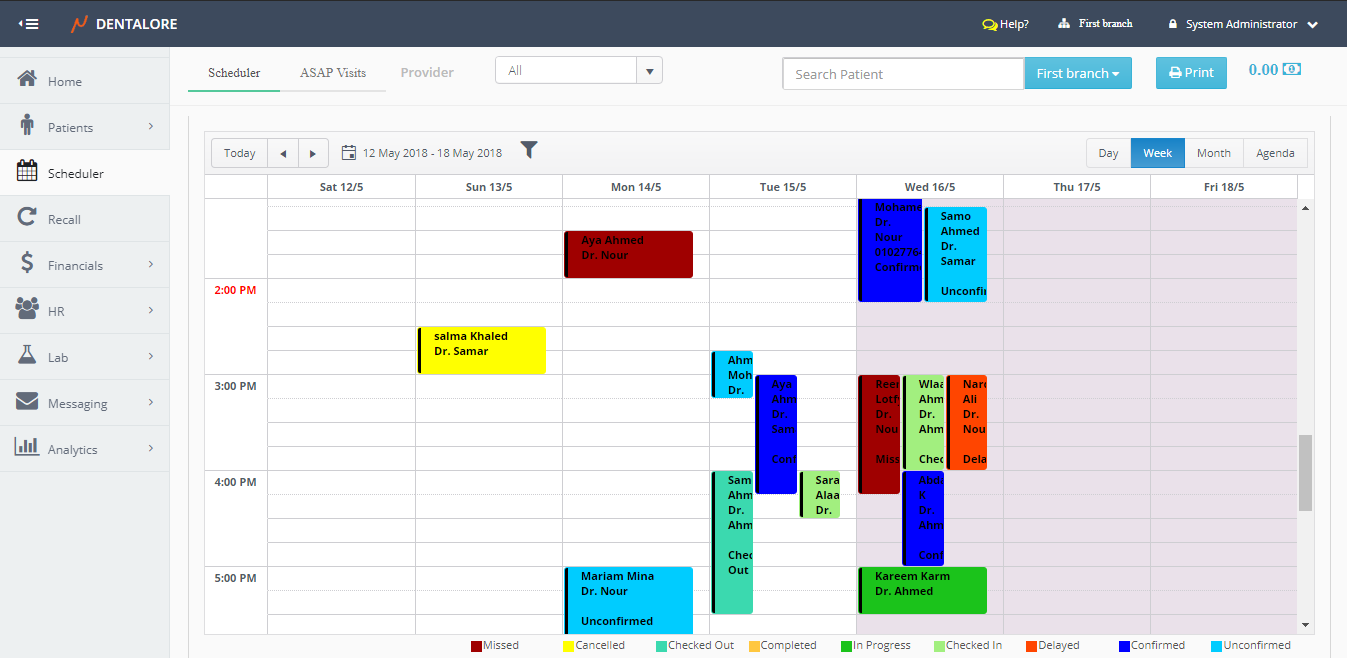This screenshot has width=1347, height=658.
Task: Click the sidebar collapse hamburger icon
Action: point(28,24)
